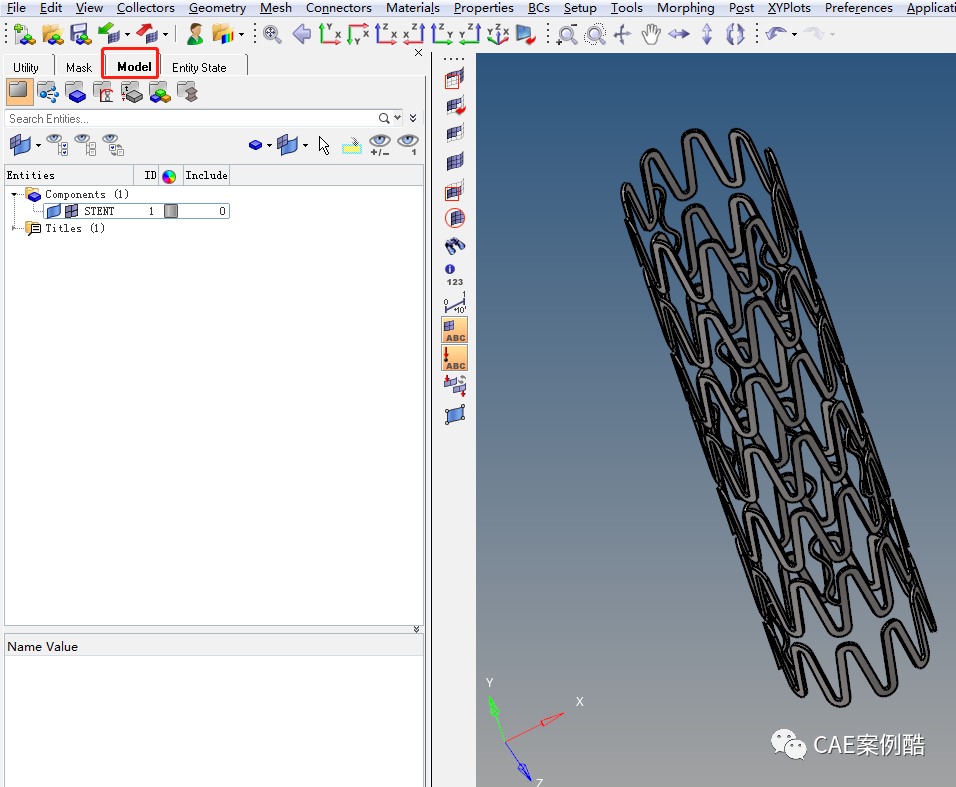Switch to the Mask tab
The height and width of the screenshot is (787, 956).
point(79,67)
